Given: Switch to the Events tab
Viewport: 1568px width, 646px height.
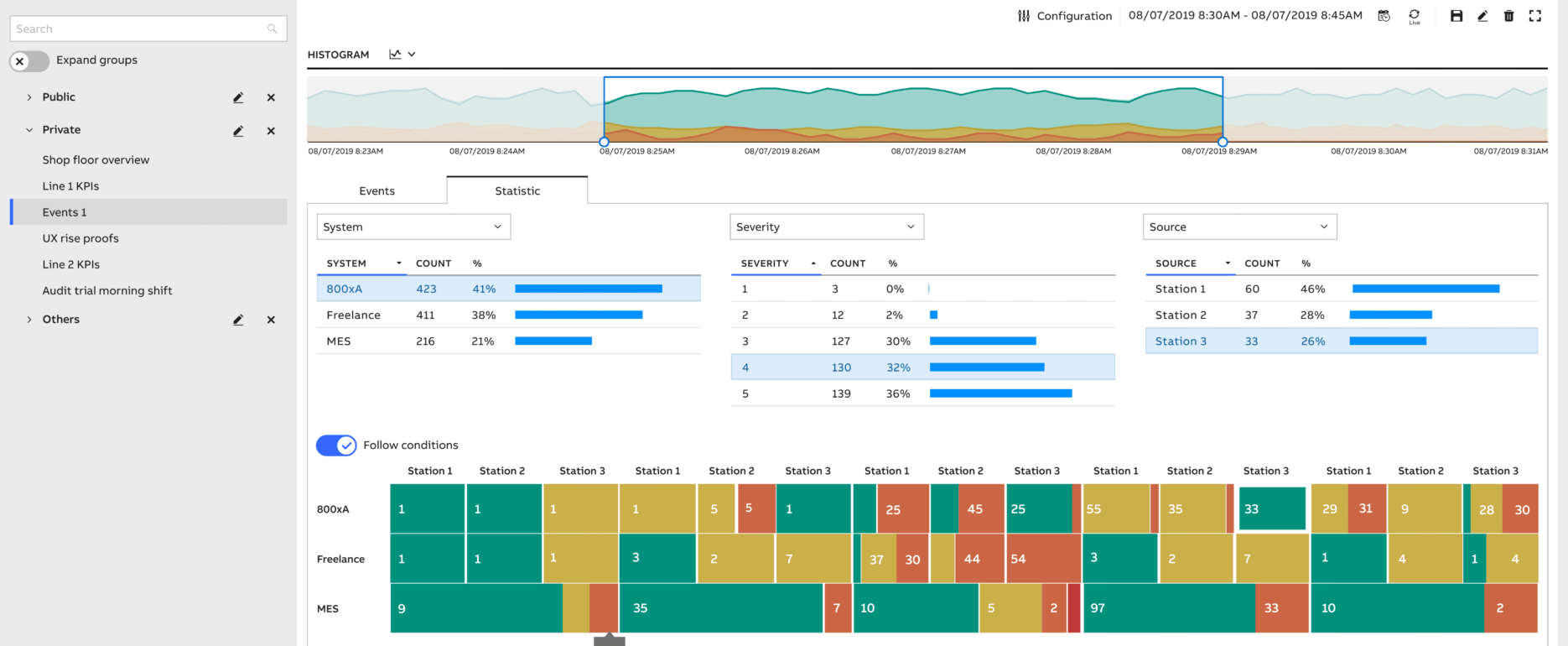Looking at the screenshot, I should pos(376,191).
